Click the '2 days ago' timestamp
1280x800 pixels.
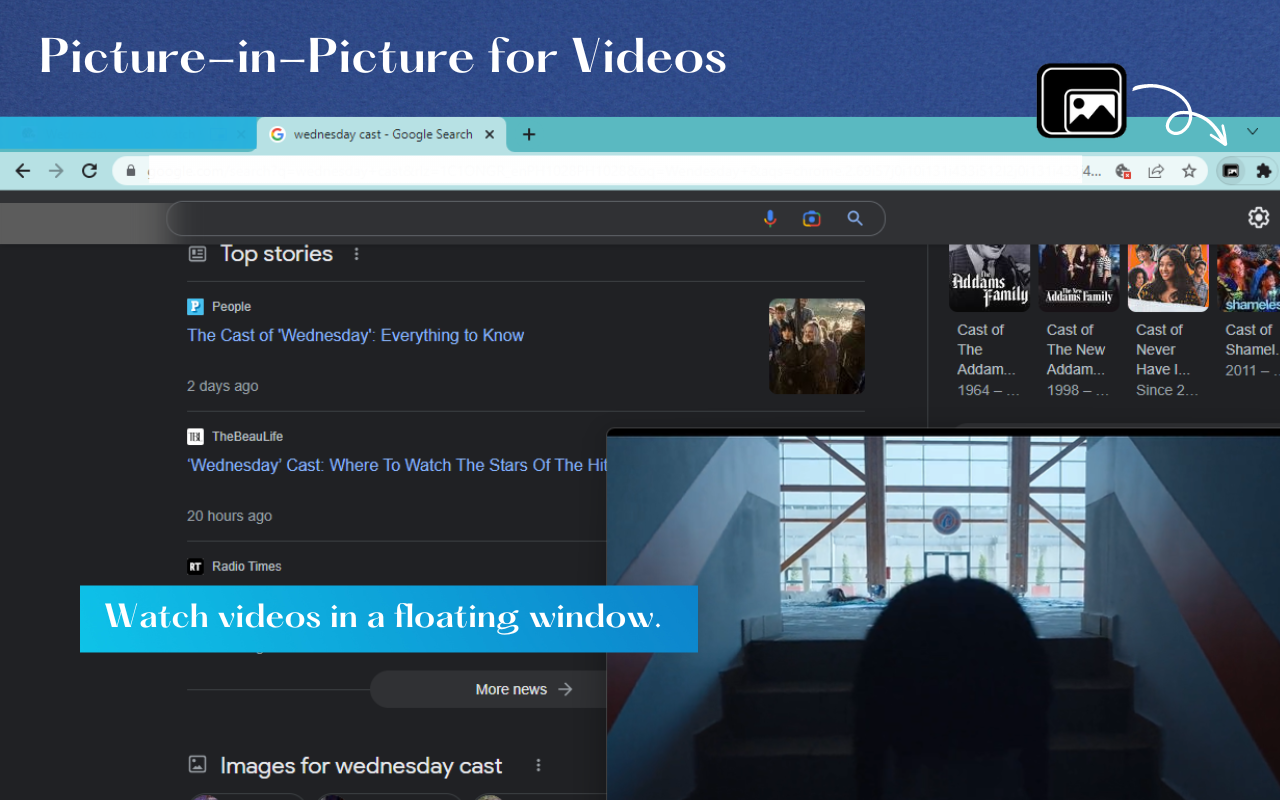coord(222,386)
